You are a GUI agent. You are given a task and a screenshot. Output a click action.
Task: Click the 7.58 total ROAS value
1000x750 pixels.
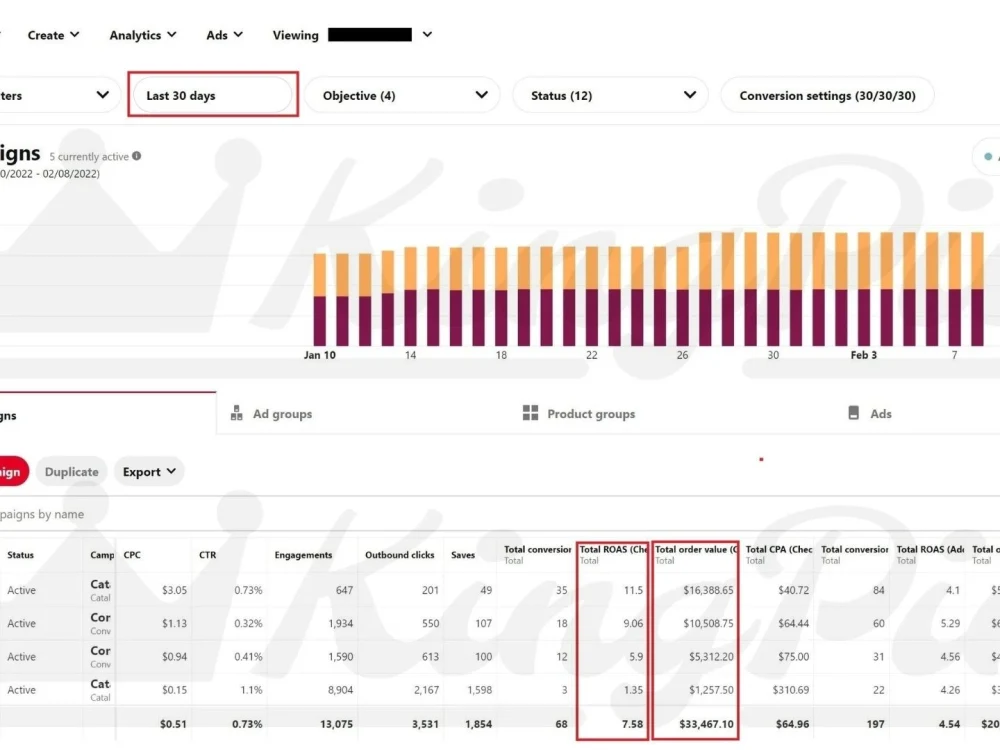point(633,724)
